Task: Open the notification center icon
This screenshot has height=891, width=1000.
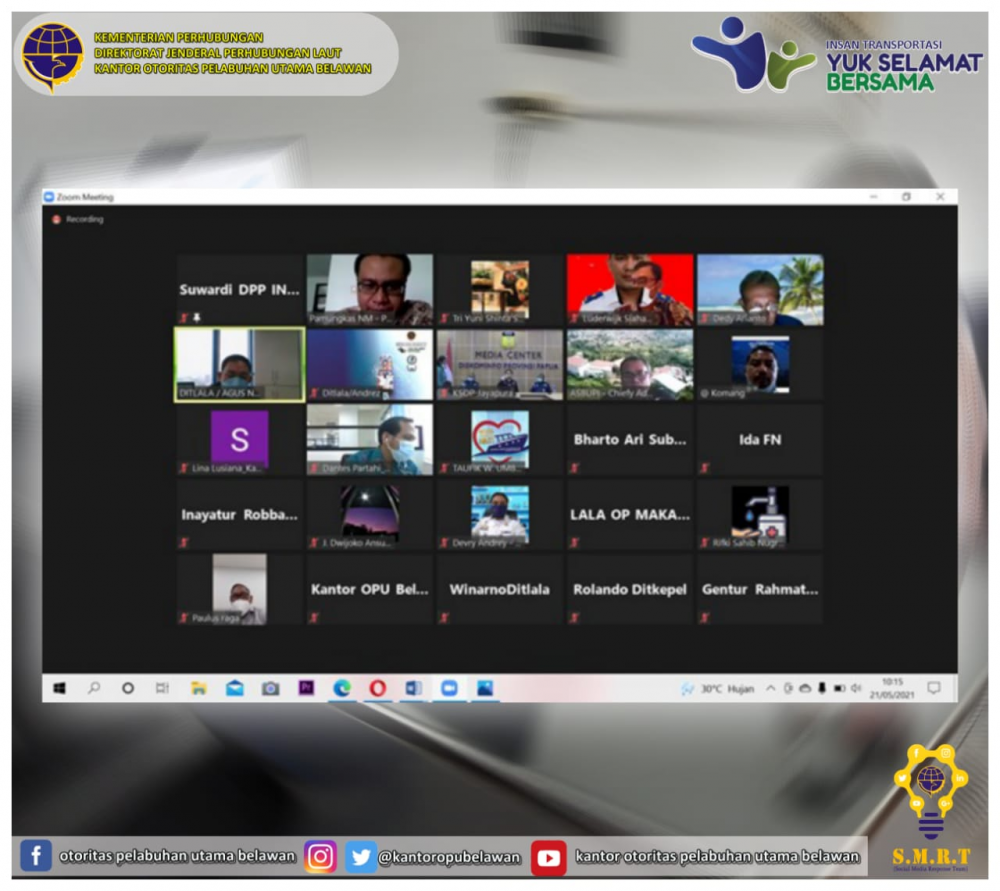Action: point(934,688)
